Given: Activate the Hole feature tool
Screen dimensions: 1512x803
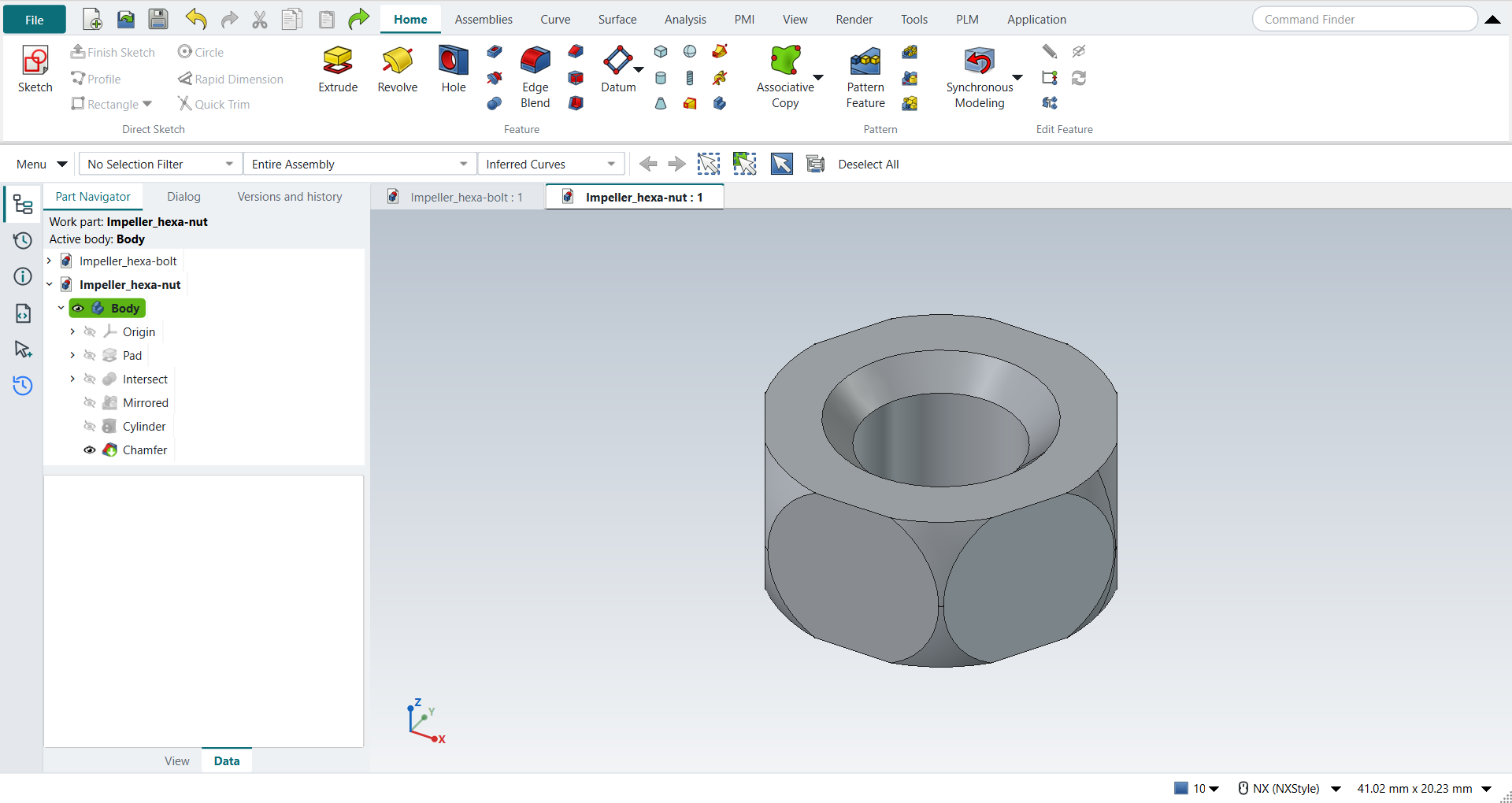Looking at the screenshot, I should (x=454, y=69).
